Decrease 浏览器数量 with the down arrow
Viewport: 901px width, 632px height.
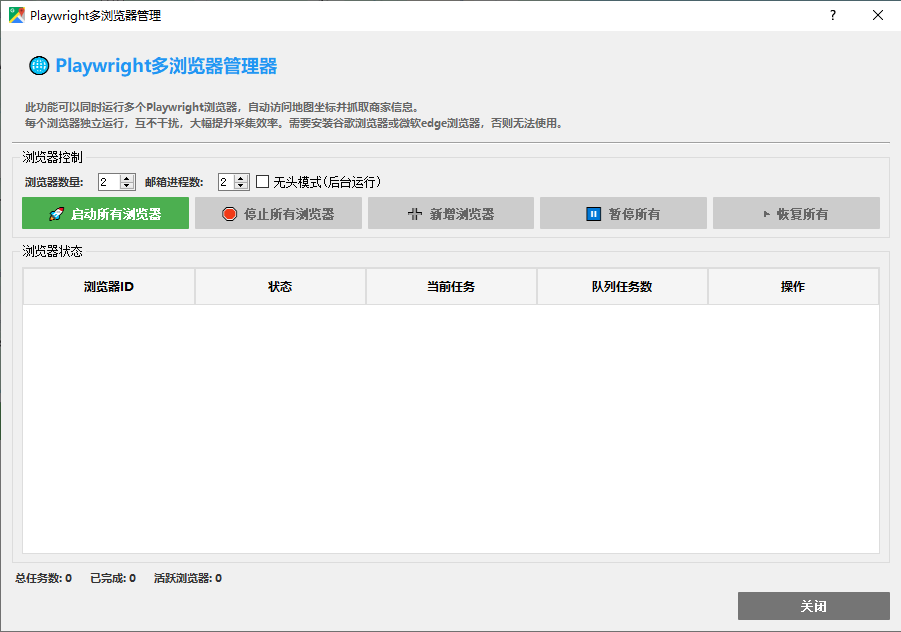pos(128,186)
